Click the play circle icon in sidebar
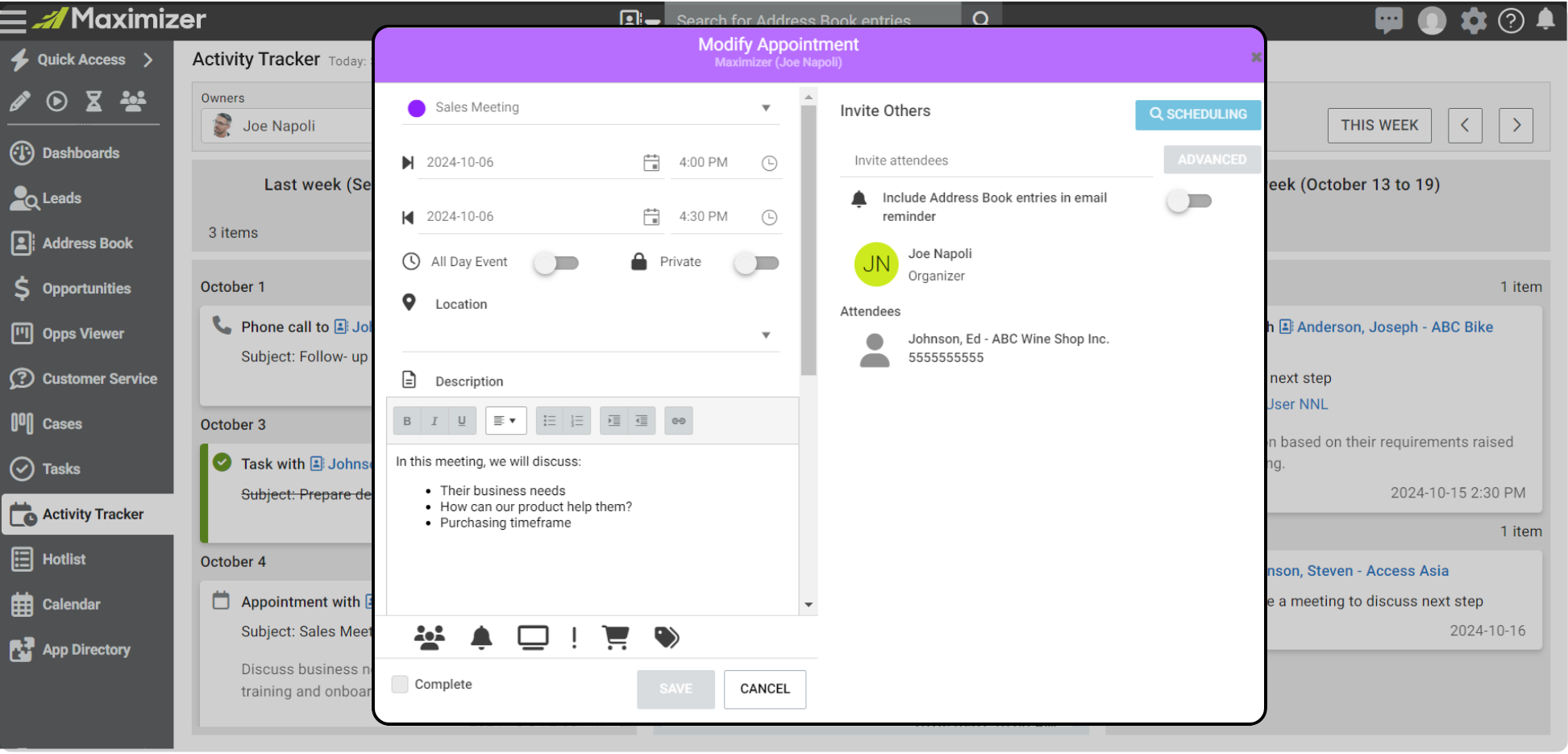 (56, 101)
